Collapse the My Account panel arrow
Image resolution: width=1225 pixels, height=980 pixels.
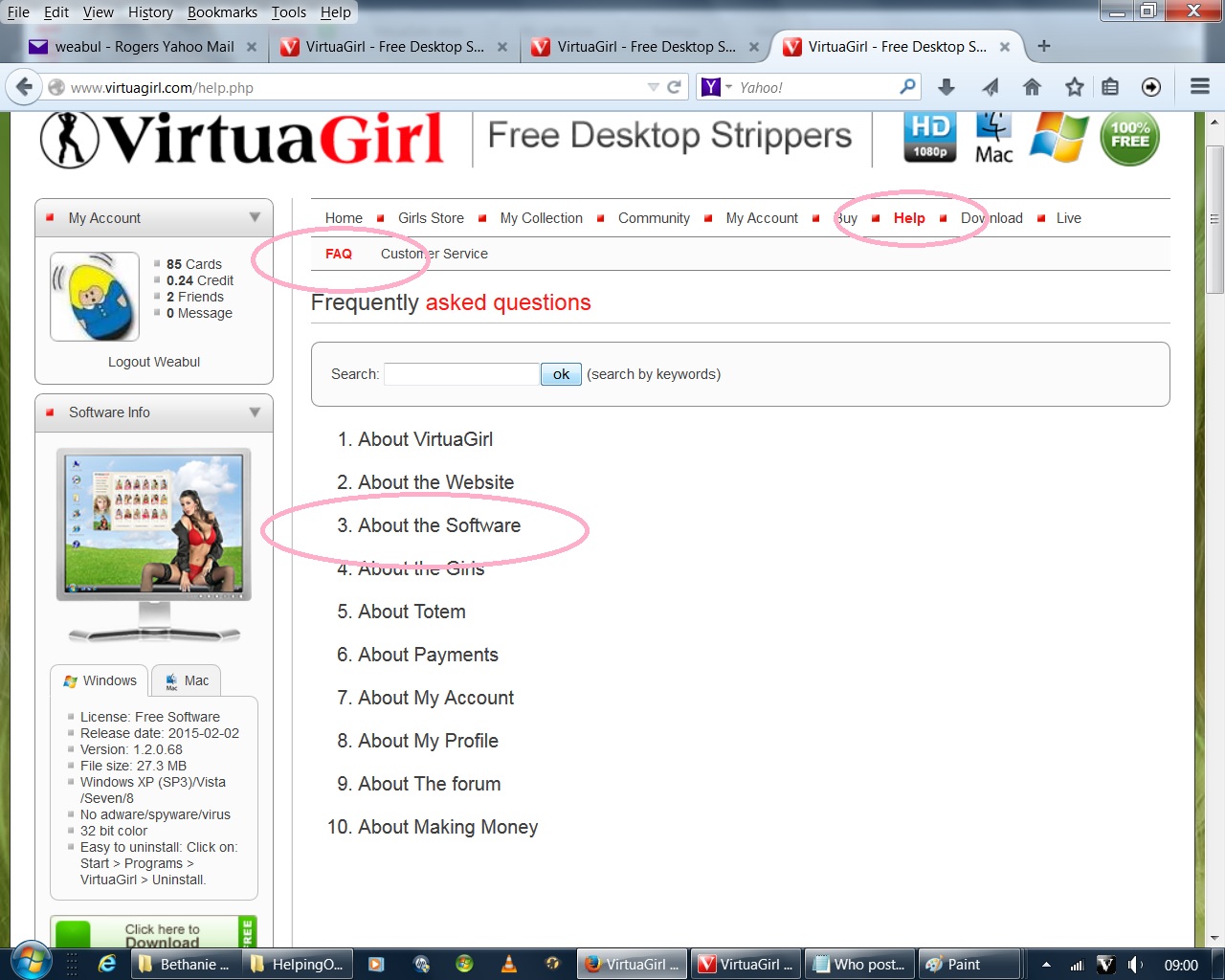255,217
